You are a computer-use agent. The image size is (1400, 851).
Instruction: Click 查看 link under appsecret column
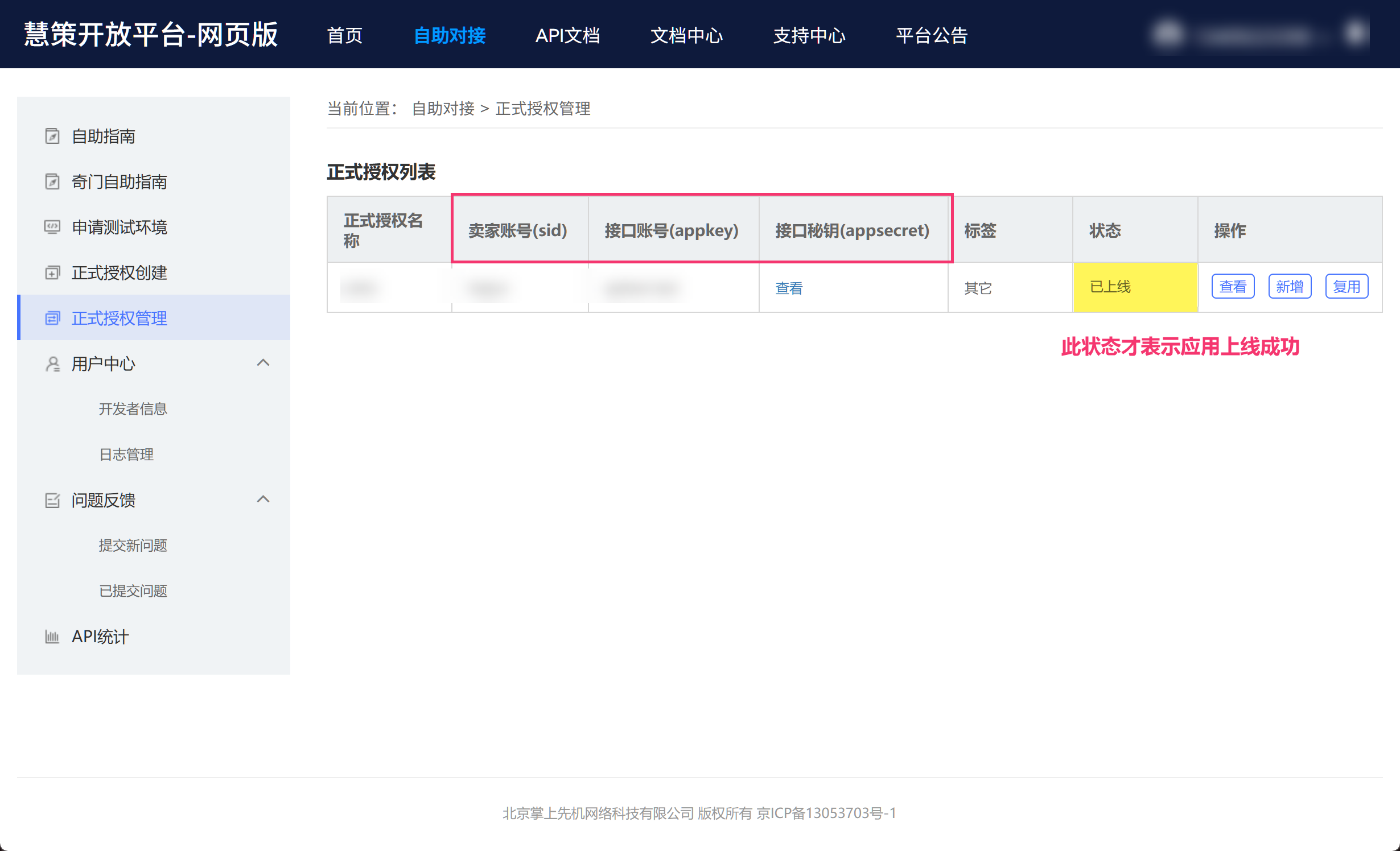789,288
